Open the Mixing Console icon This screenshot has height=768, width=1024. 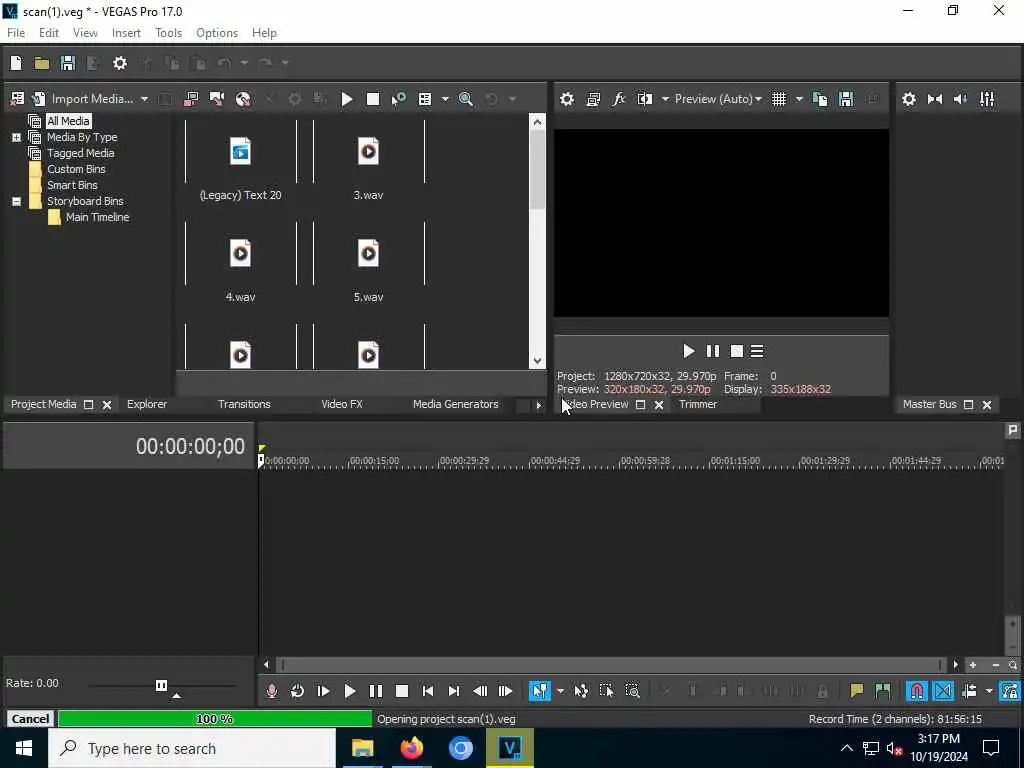click(x=987, y=99)
